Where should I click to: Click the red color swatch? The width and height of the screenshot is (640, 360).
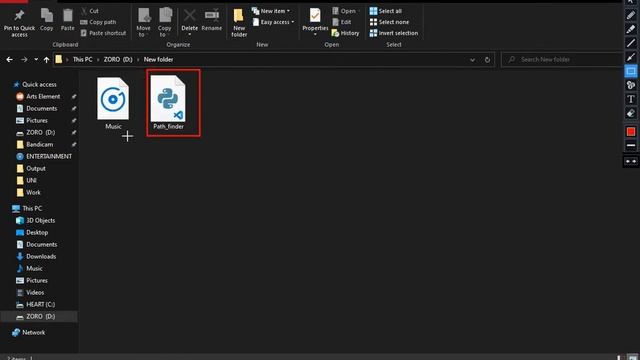pos(631,132)
